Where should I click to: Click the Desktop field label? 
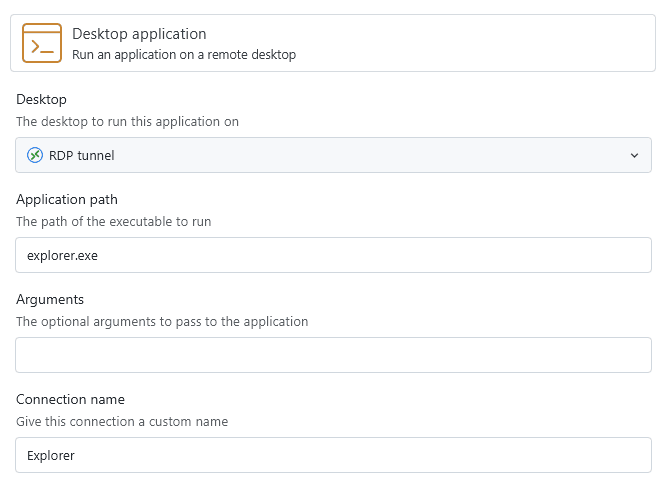click(42, 100)
